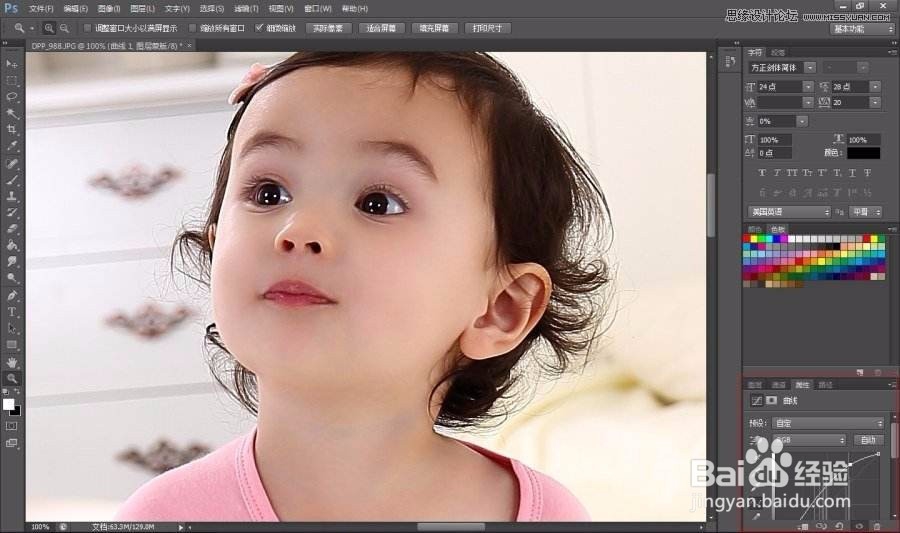Delete the curves adjustment layer trash icon
The height and width of the screenshot is (533, 900).
pos(876,526)
